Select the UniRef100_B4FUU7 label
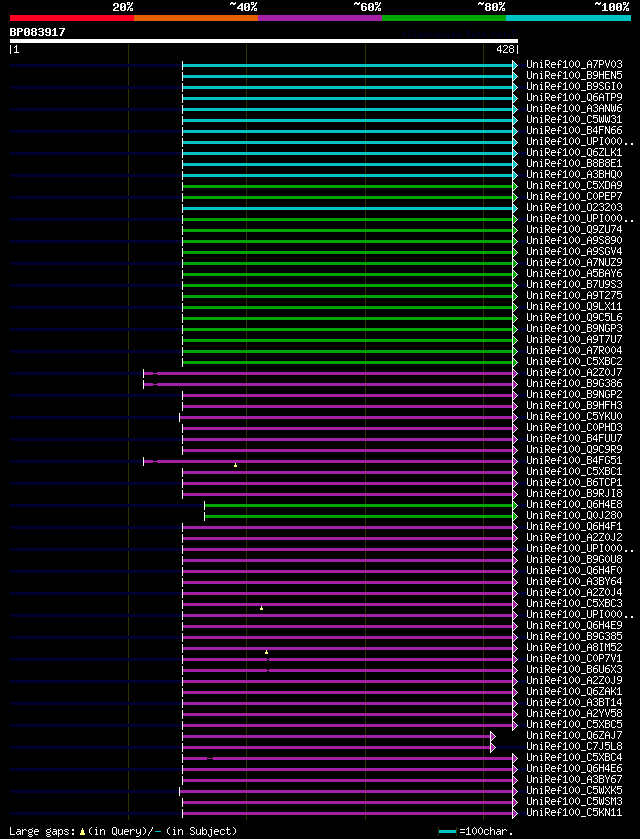640x839 pixels. pos(574,439)
